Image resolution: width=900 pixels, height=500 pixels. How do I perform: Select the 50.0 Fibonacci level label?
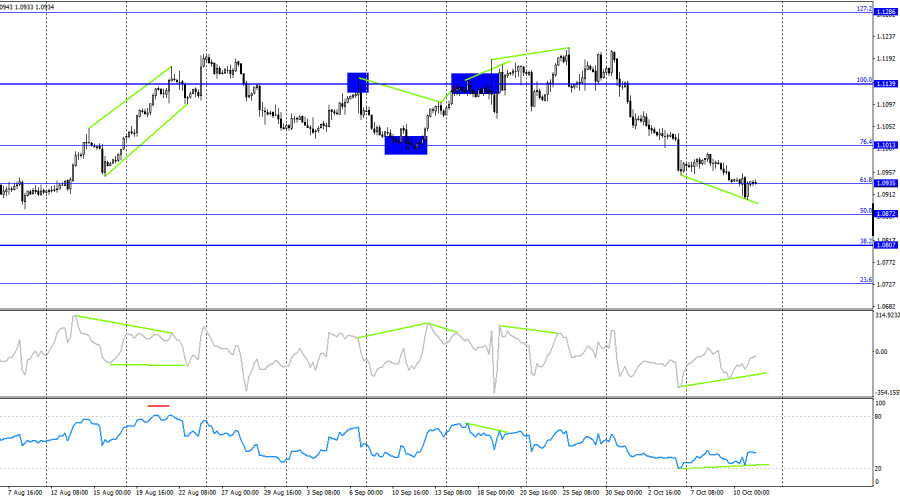click(x=866, y=211)
